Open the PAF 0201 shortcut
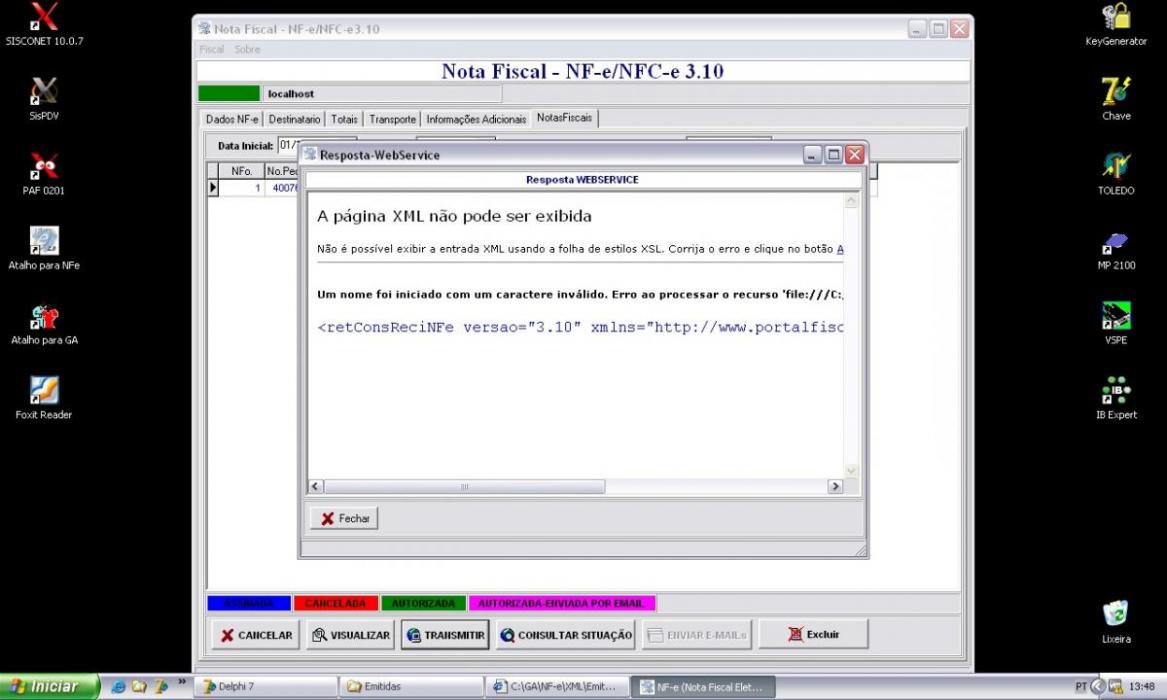The image size is (1167, 700). 44,173
